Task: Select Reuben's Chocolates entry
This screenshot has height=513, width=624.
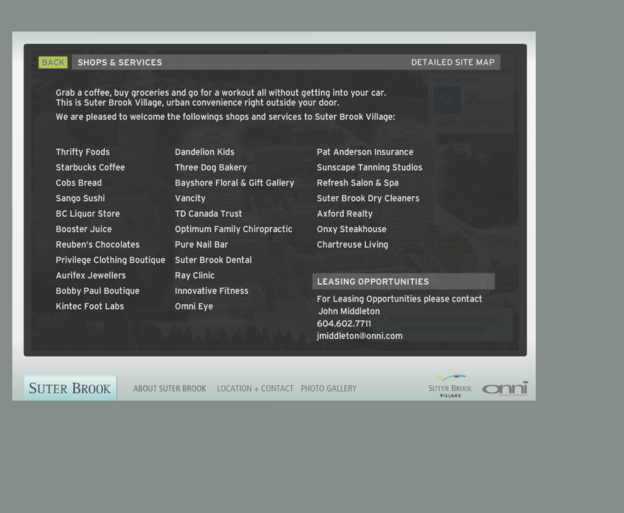Action: pos(98,245)
